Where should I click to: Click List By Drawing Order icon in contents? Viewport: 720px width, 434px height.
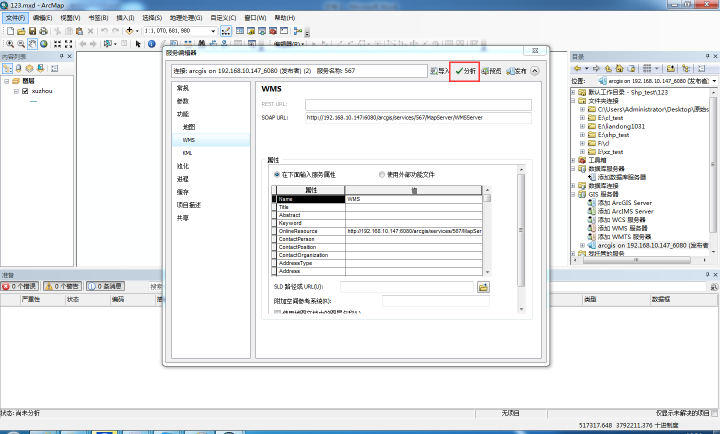[7, 68]
